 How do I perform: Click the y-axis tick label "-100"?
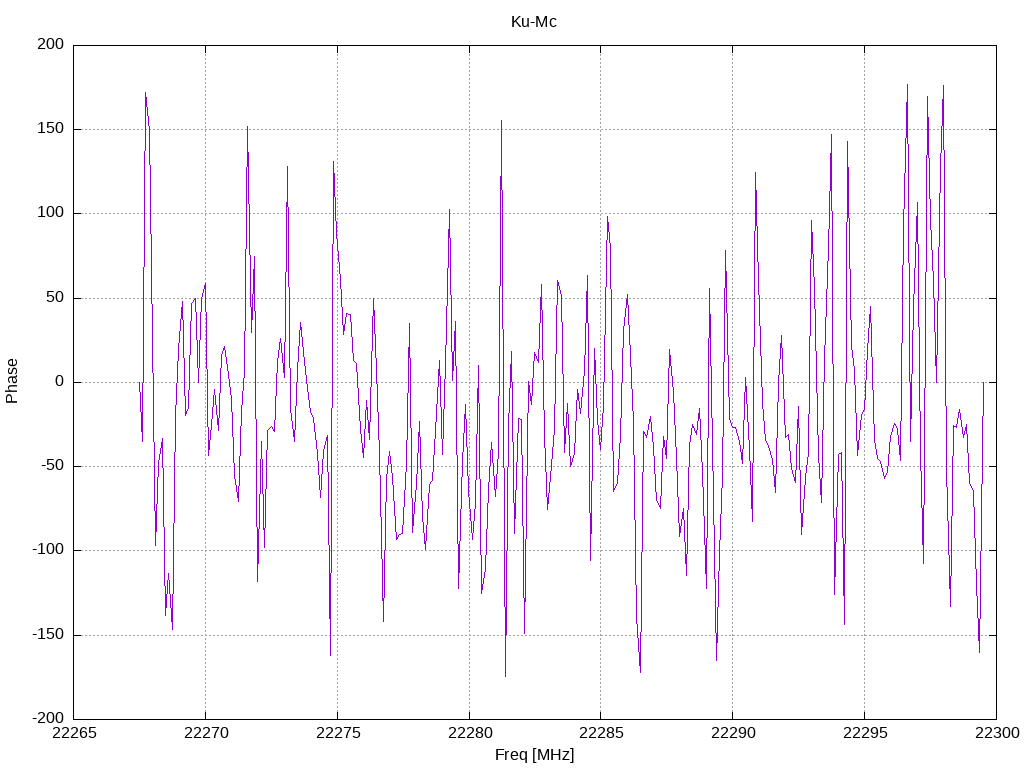(48, 550)
